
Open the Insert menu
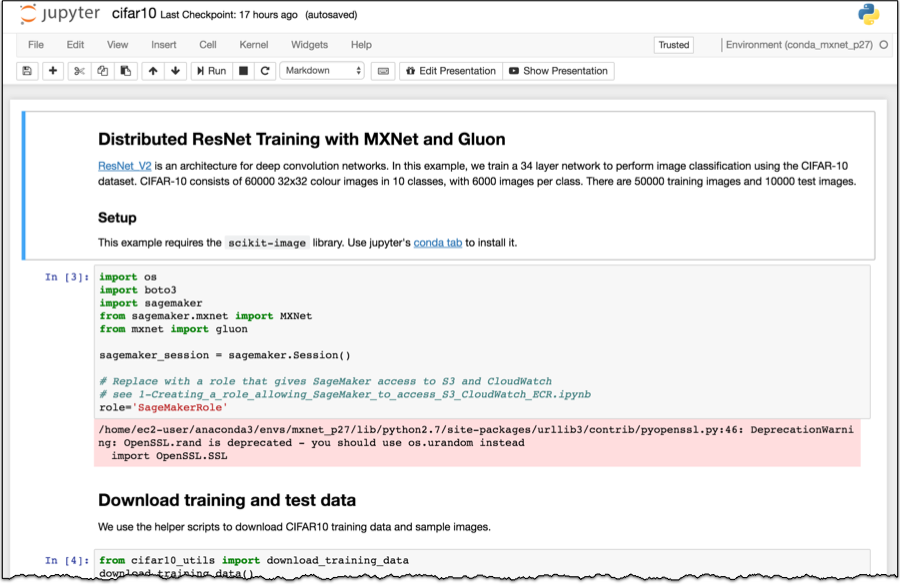click(164, 45)
